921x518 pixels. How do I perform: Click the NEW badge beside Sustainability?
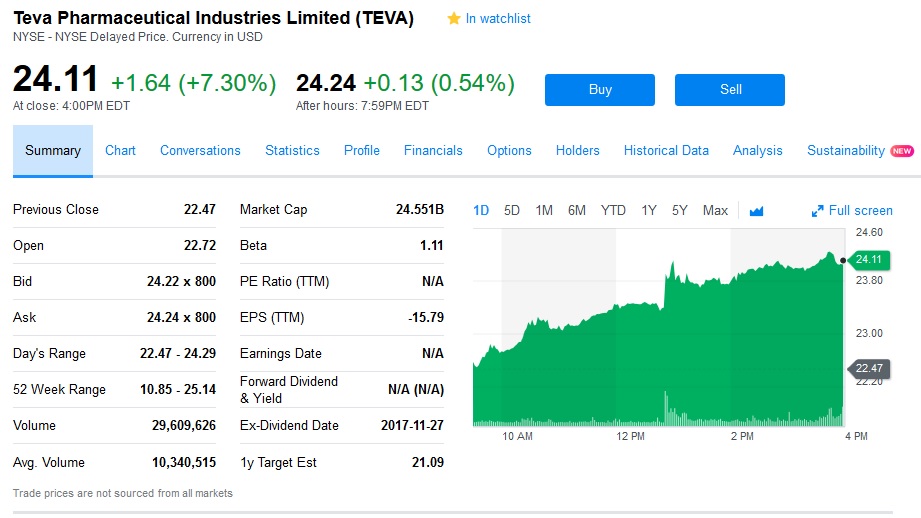[x=902, y=151]
